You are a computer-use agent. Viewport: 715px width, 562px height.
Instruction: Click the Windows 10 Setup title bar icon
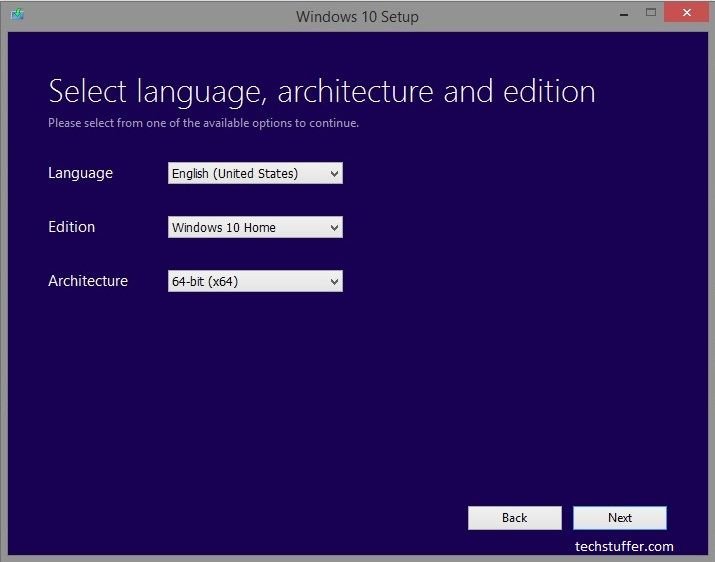point(17,15)
